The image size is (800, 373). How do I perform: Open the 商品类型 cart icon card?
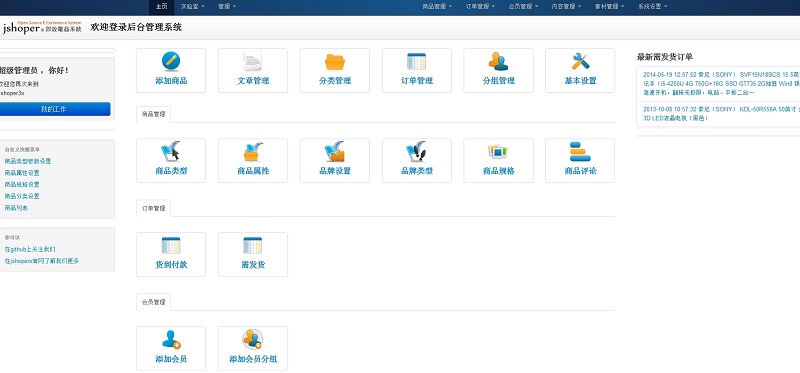[x=171, y=161]
